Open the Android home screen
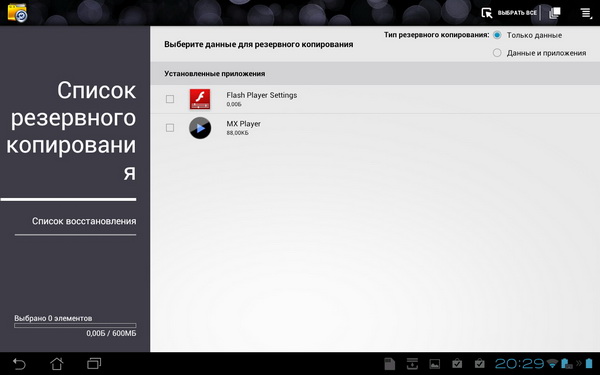The width and height of the screenshot is (600, 375). click(x=57, y=364)
